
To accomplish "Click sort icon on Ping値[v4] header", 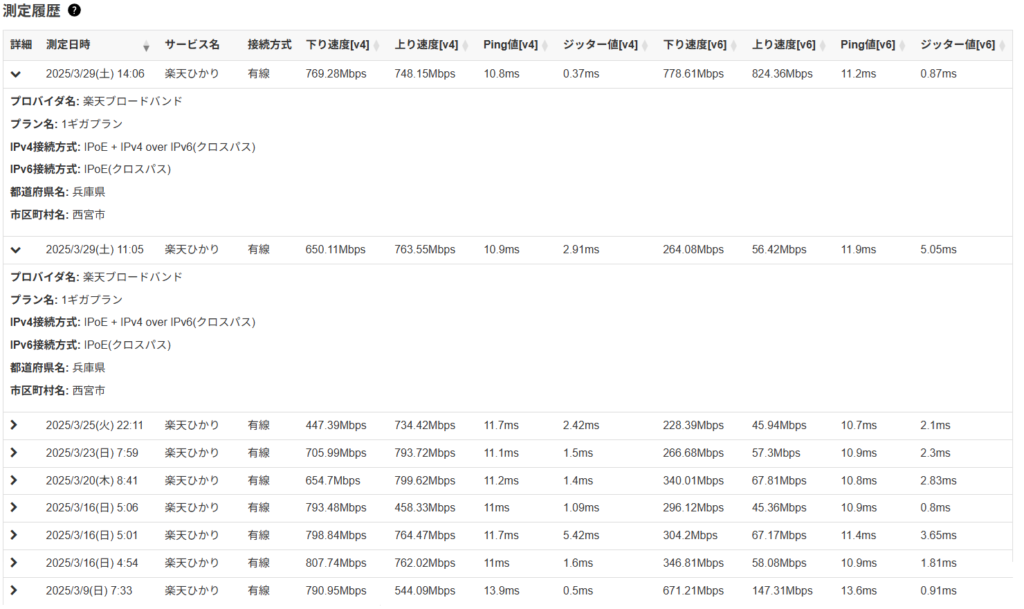I will pyautogui.click(x=545, y=46).
